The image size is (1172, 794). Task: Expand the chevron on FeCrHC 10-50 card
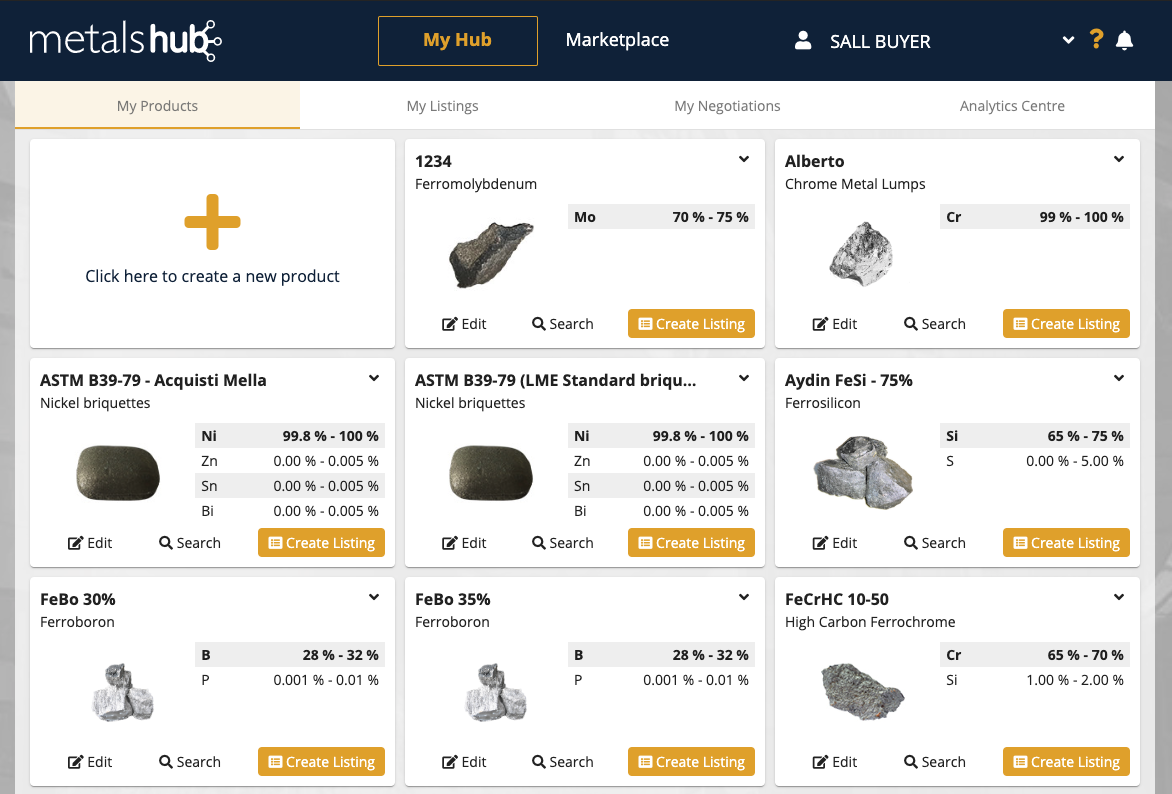1117,596
